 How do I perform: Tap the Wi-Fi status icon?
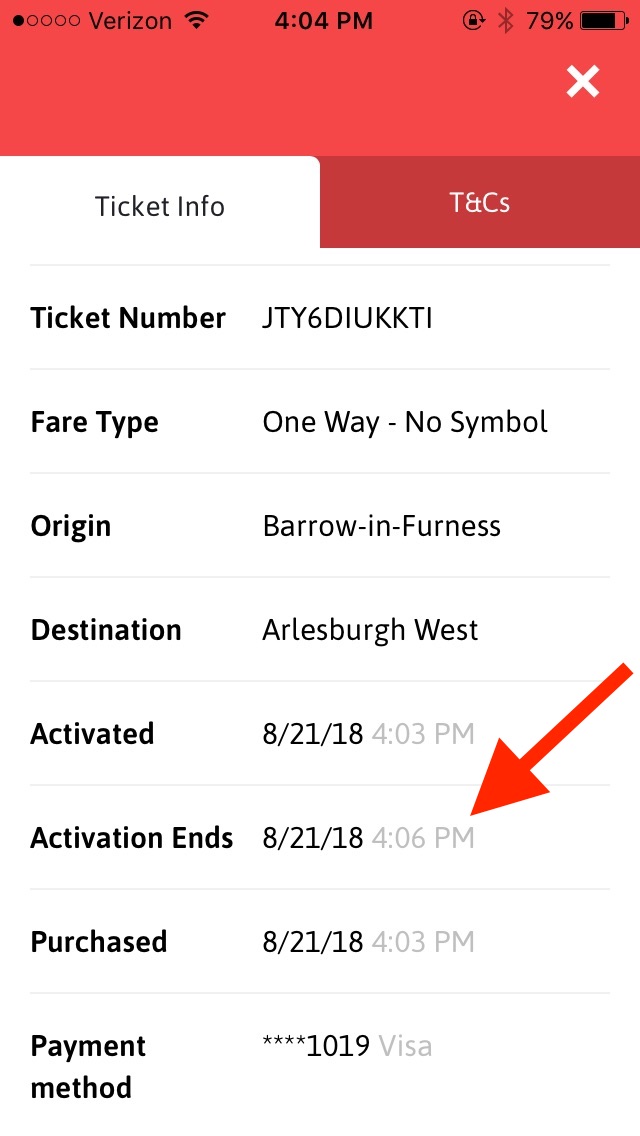(x=196, y=20)
